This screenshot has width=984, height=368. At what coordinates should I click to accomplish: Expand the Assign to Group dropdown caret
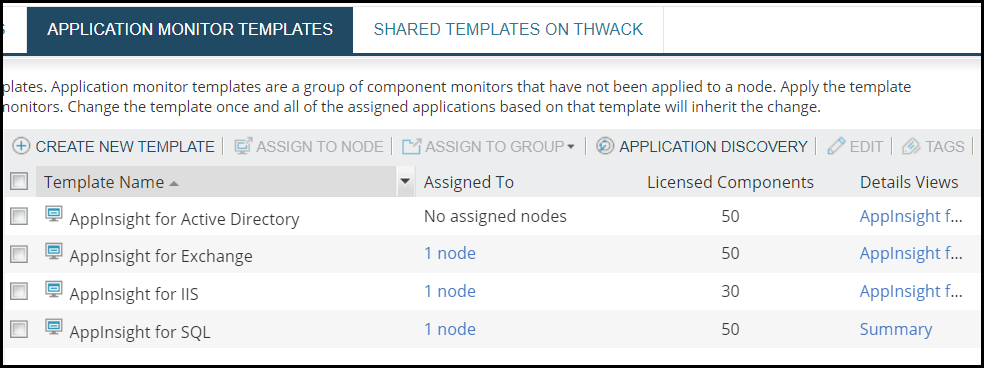coord(570,147)
